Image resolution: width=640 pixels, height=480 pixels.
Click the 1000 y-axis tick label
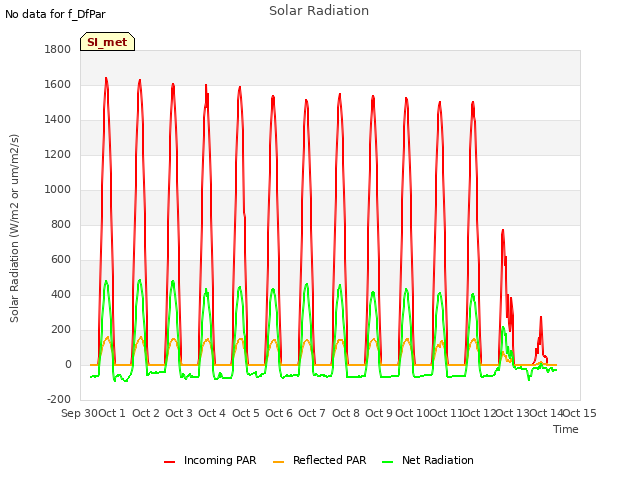pyautogui.click(x=58, y=190)
